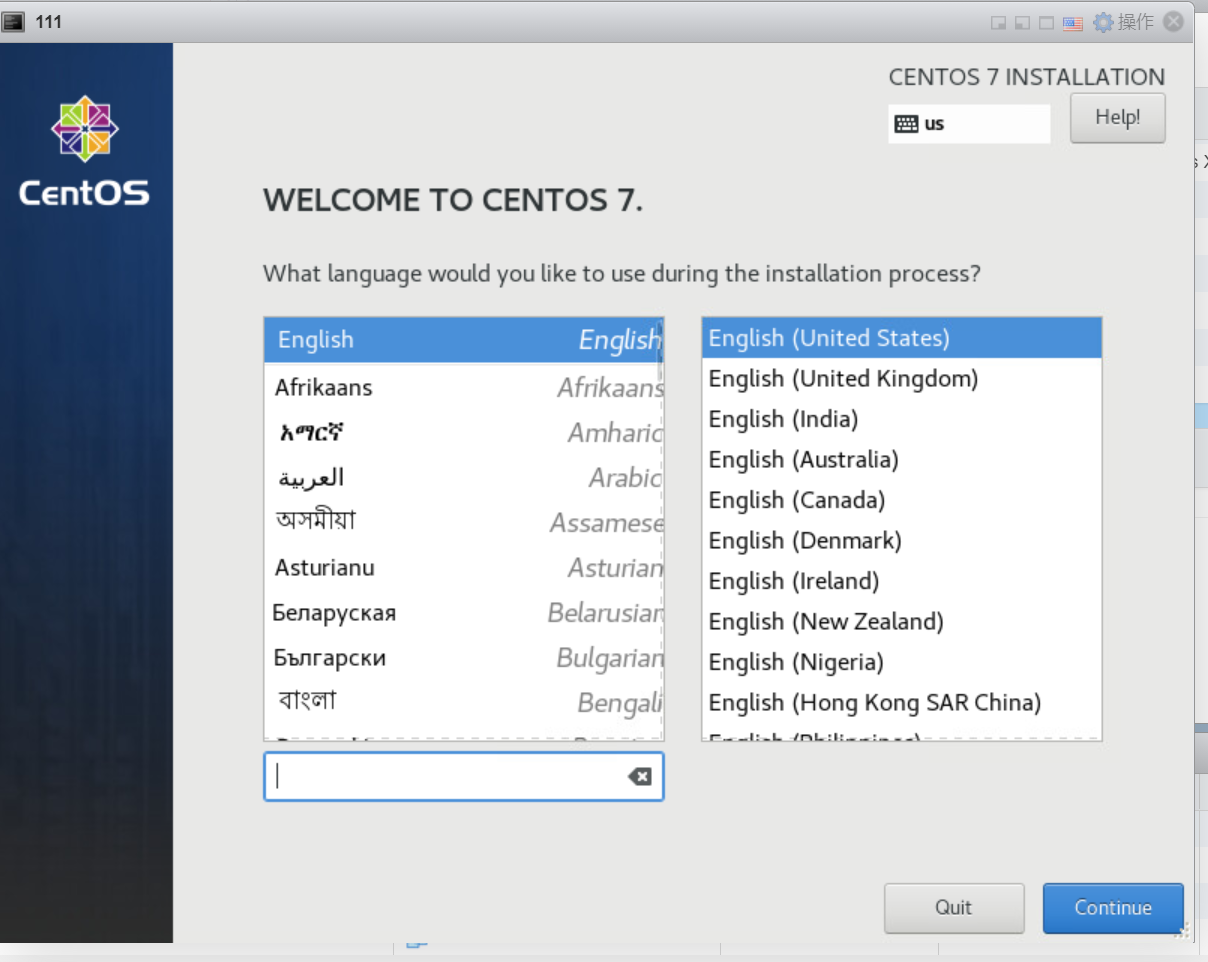Select English (Australia) locale
The height and width of the screenshot is (962, 1208).
(x=803, y=460)
